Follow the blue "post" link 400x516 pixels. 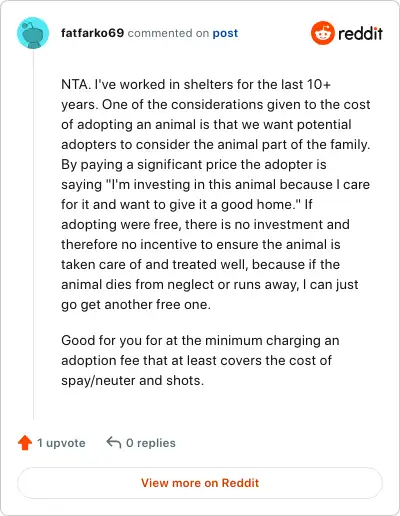(x=225, y=33)
